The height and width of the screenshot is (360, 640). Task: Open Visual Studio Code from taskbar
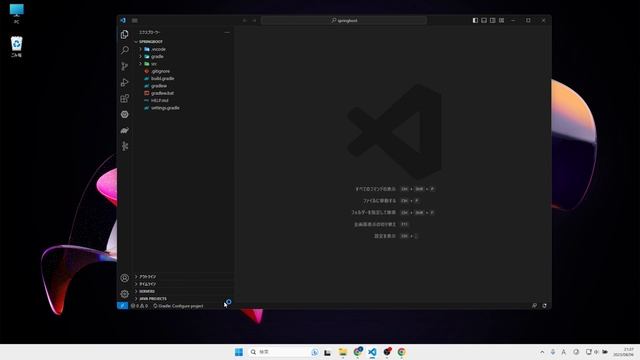click(372, 352)
